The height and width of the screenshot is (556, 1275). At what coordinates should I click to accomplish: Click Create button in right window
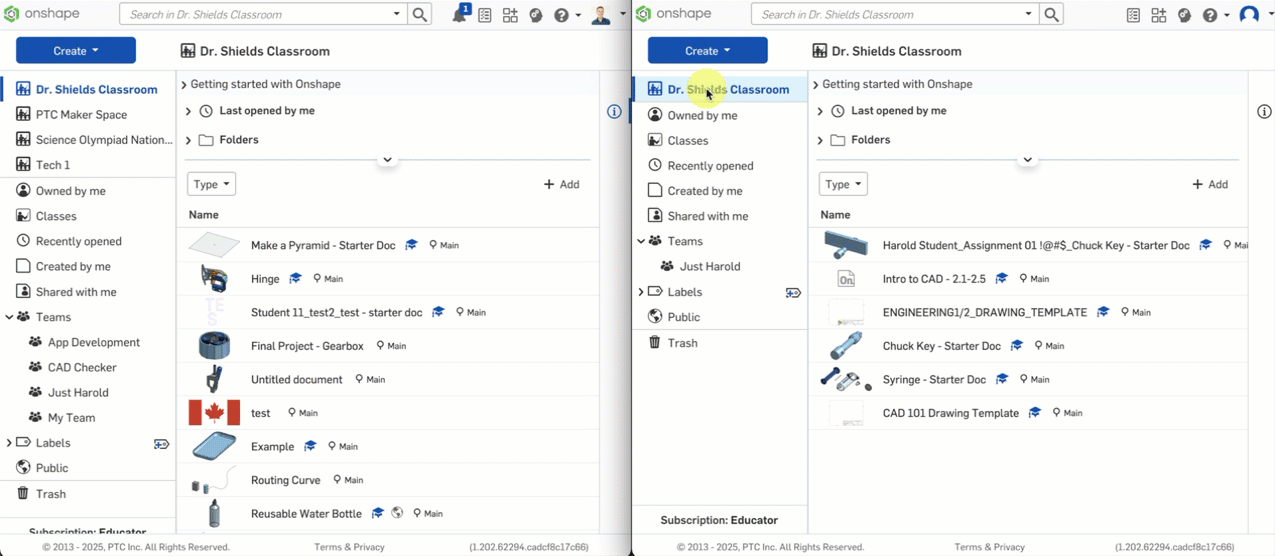[708, 51]
